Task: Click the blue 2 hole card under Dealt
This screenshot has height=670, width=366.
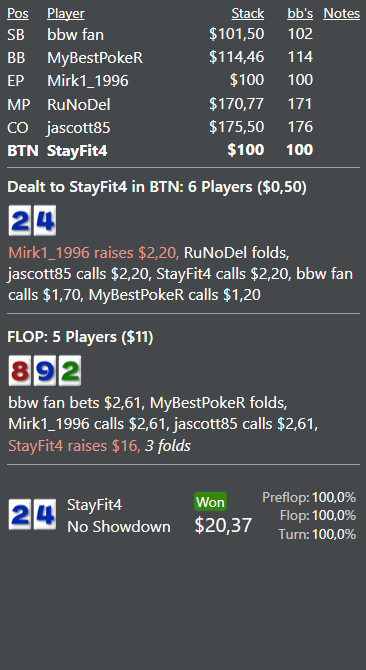Action: [x=20, y=220]
